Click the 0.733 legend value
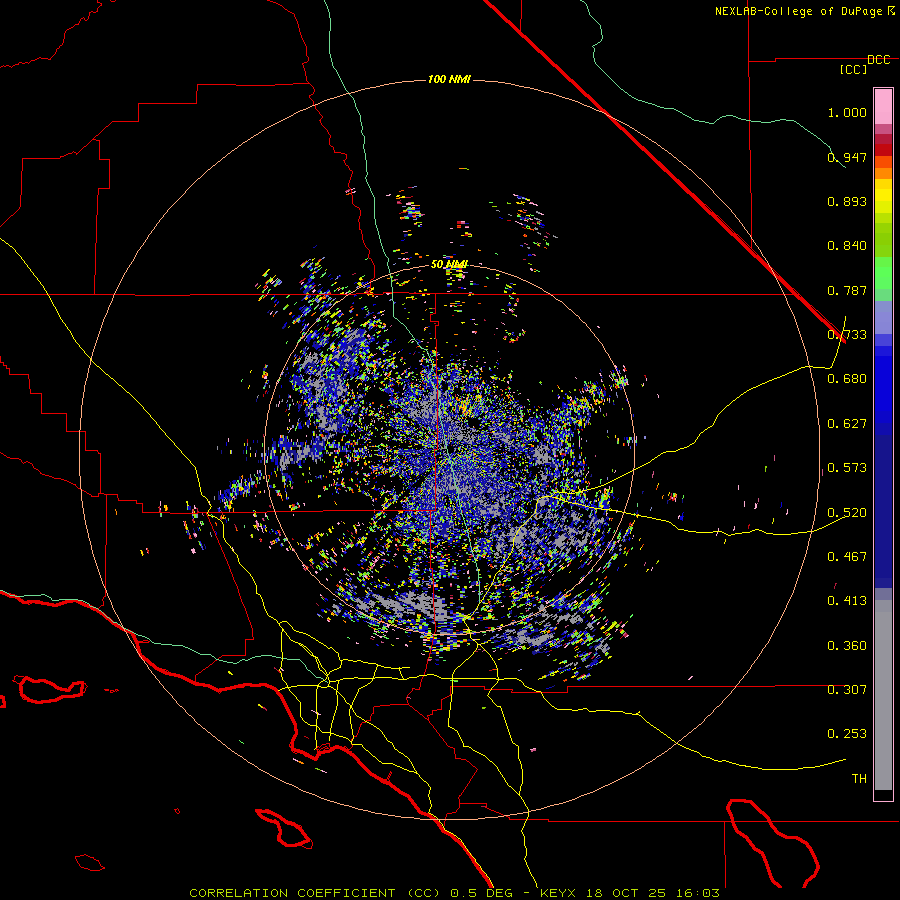Image resolution: width=900 pixels, height=900 pixels. coord(847,335)
